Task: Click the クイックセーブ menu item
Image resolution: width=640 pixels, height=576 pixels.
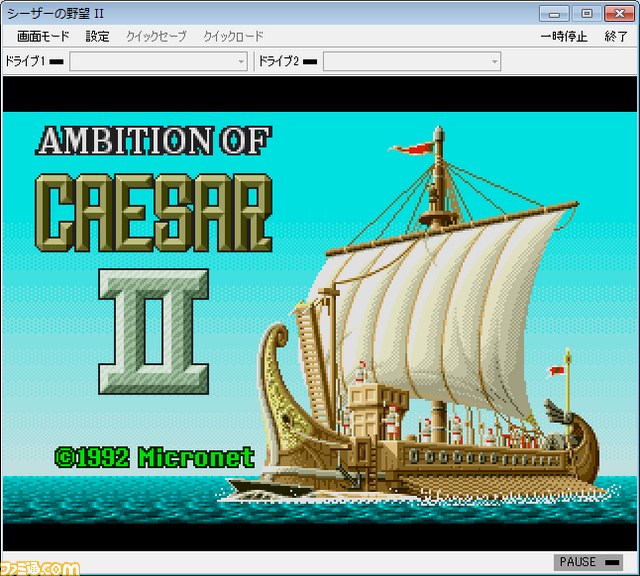Action: [156, 37]
